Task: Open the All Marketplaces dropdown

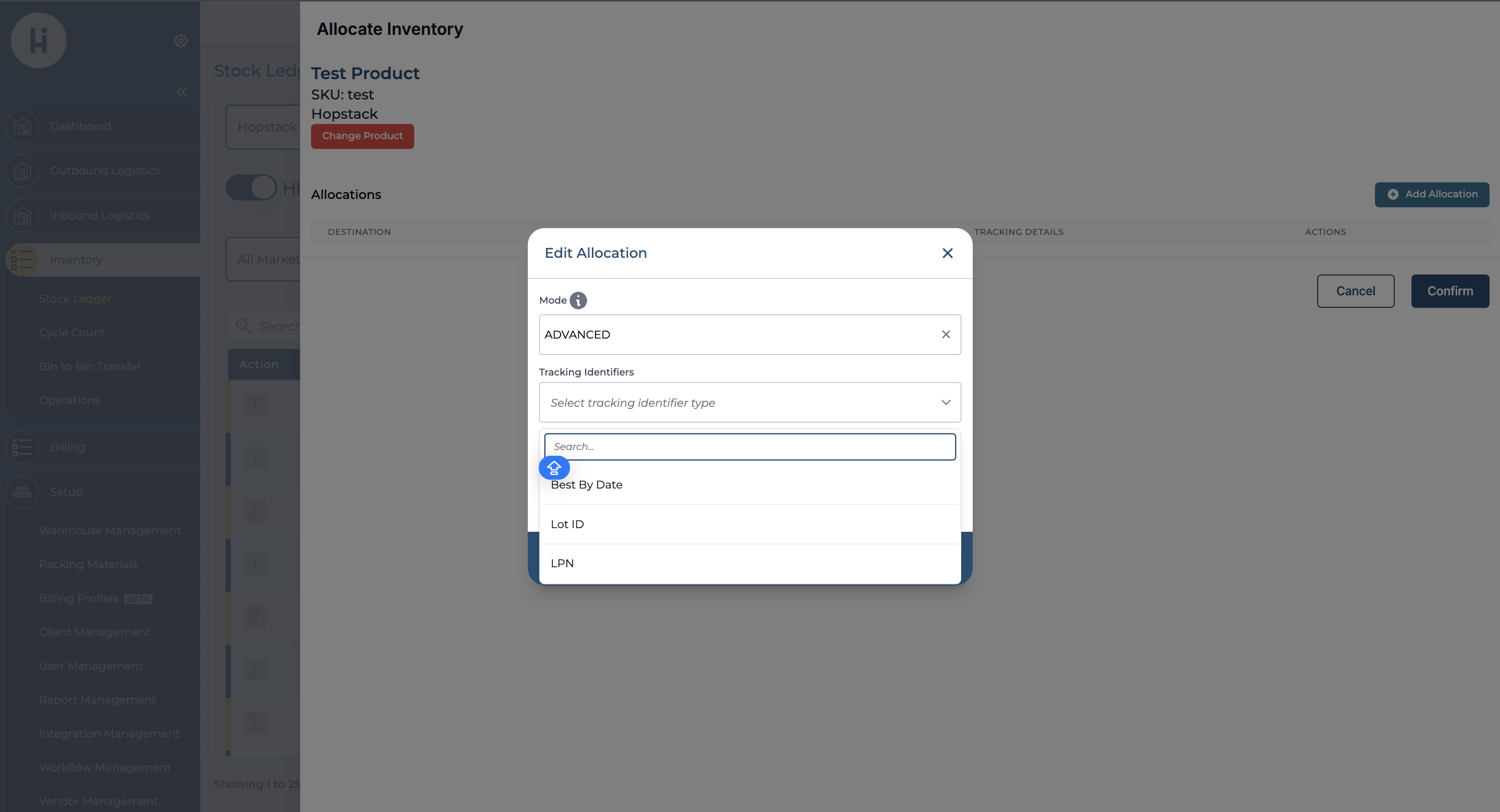Action: pos(263,259)
